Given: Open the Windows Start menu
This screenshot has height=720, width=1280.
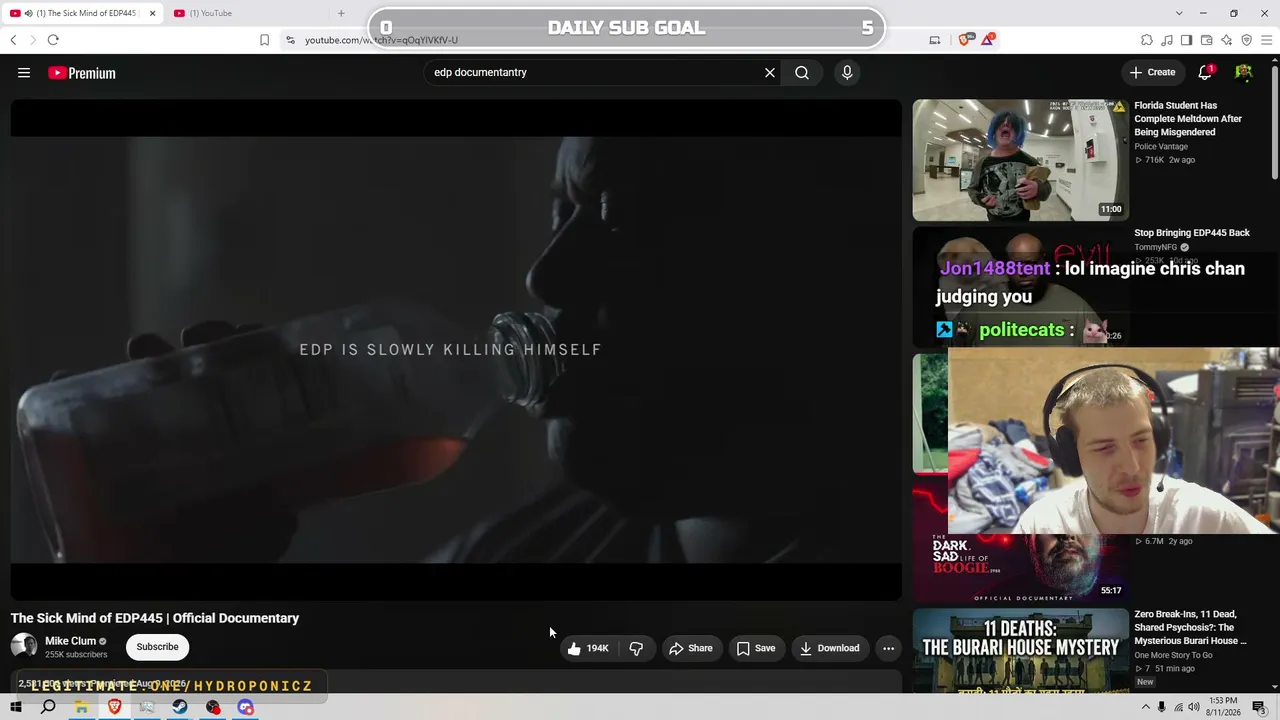Looking at the screenshot, I should pyautogui.click(x=16, y=707).
